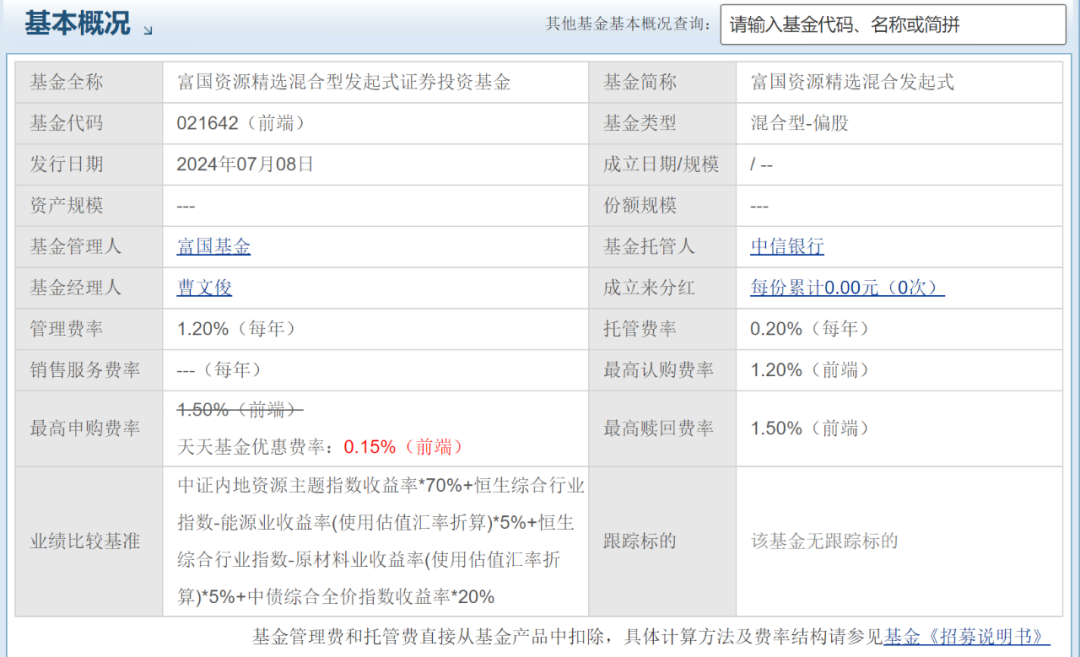Select the 基金全称 label cell
The width and height of the screenshot is (1080, 657).
[x=89, y=83]
